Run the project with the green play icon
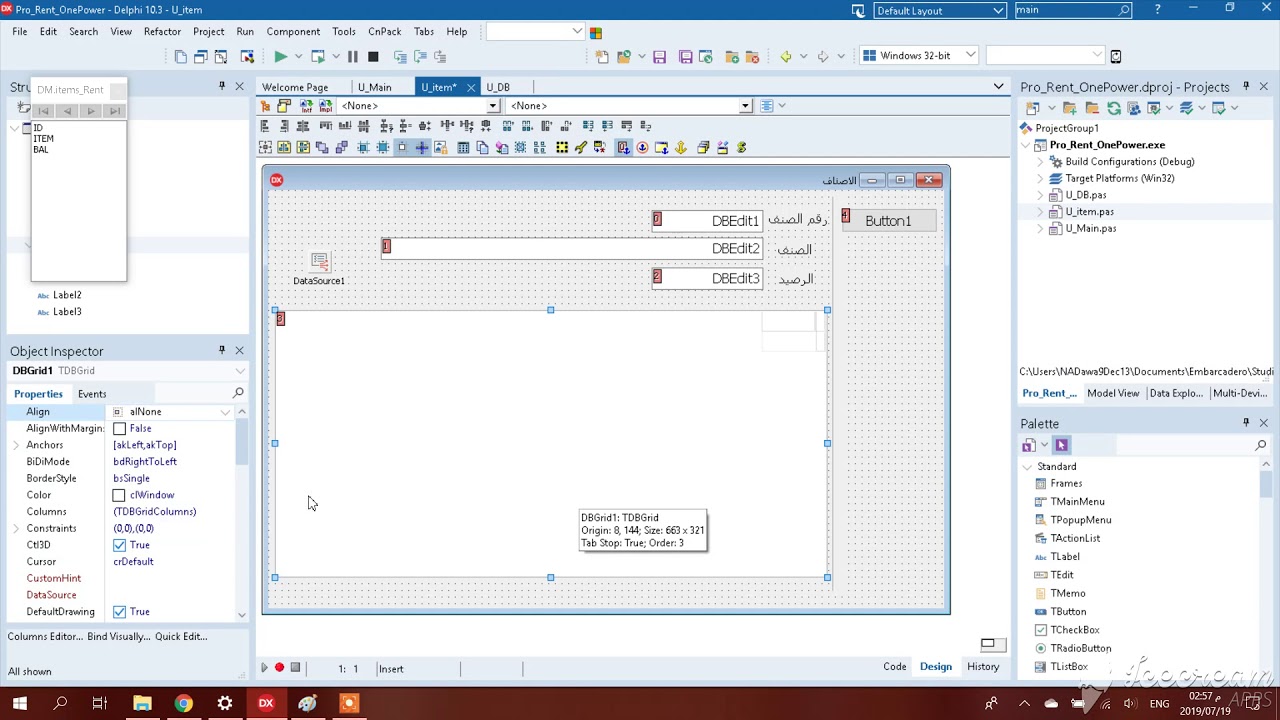 (281, 57)
